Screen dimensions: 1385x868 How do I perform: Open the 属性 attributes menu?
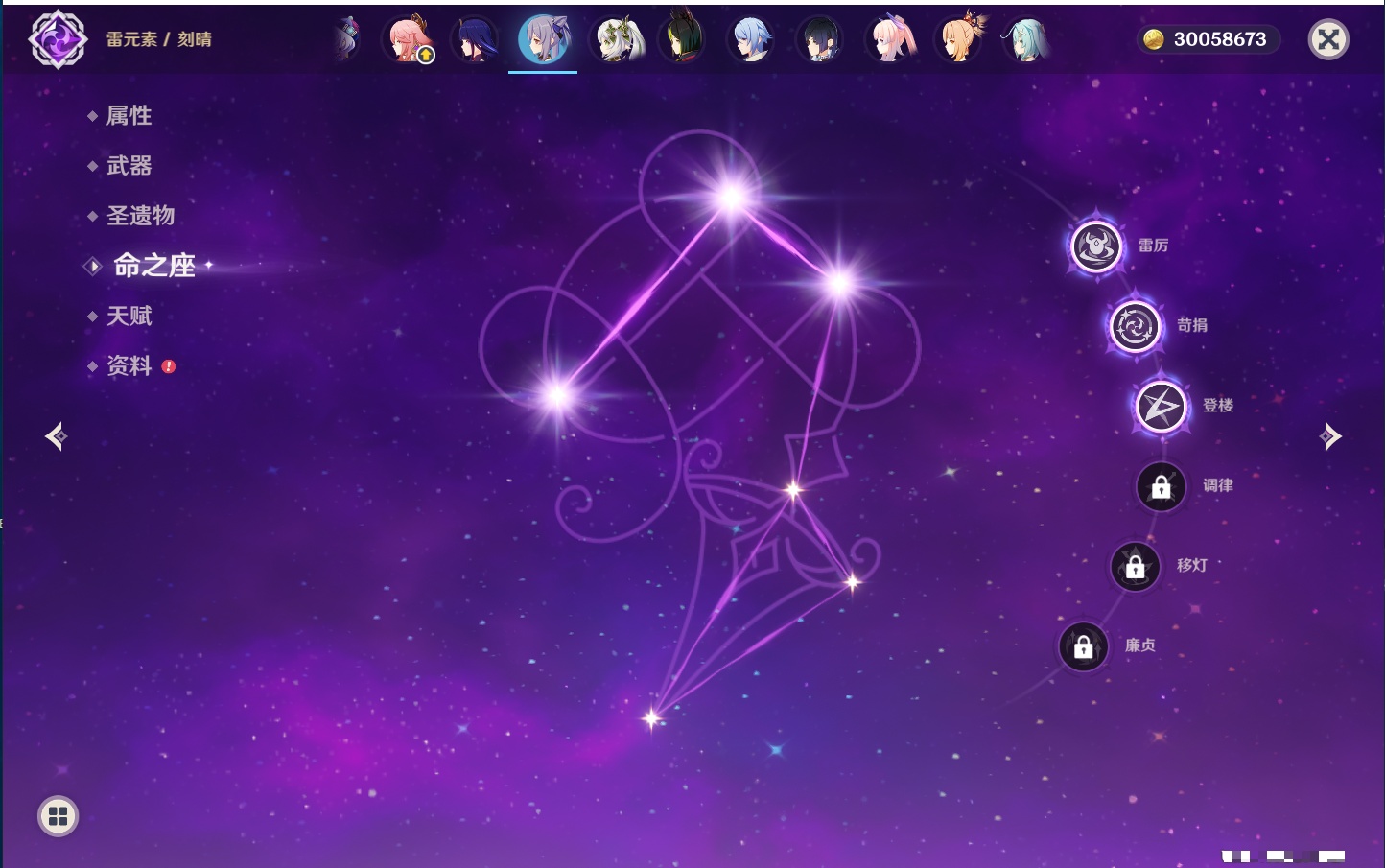129,116
